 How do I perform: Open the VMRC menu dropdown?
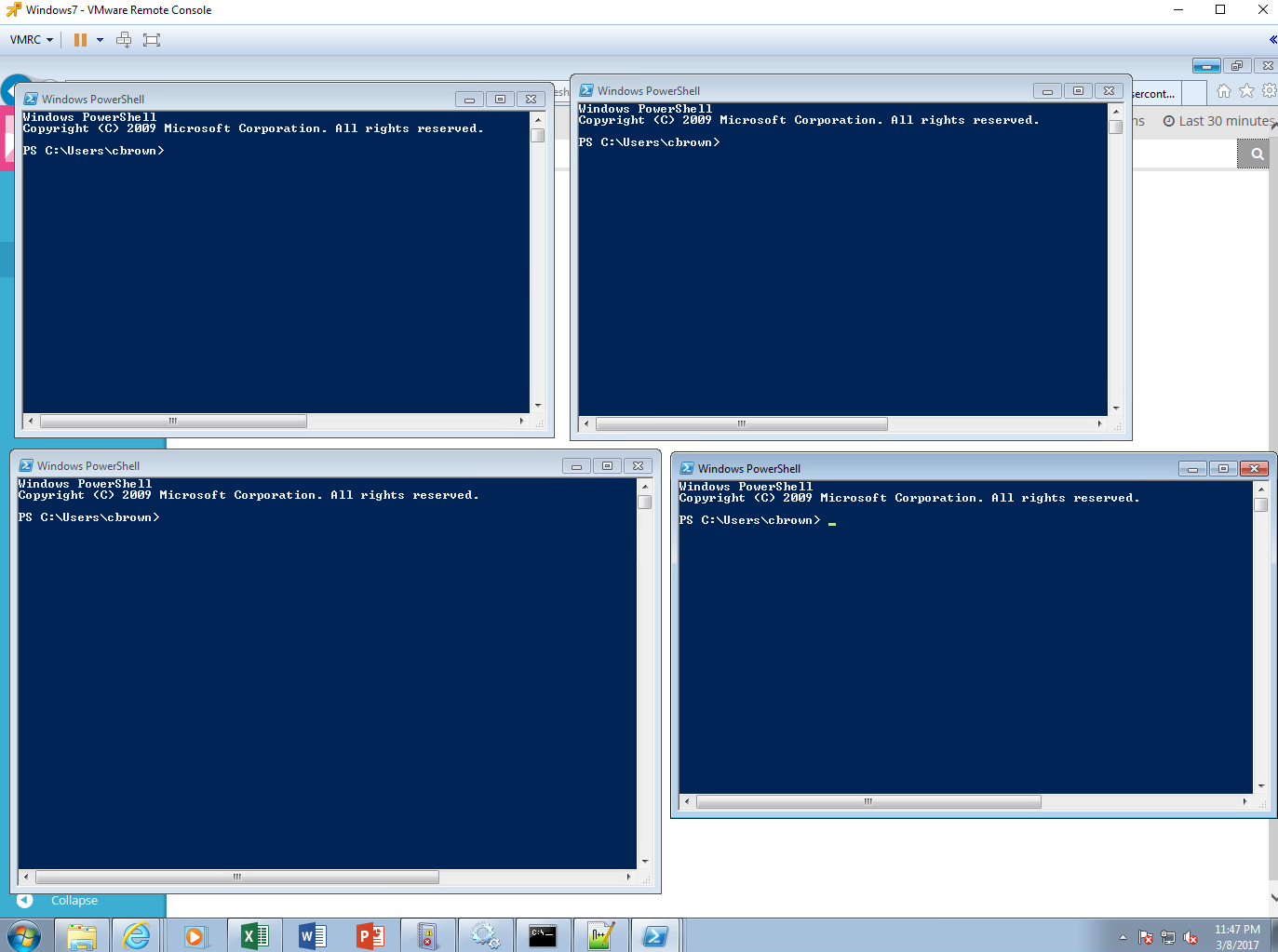[32, 40]
